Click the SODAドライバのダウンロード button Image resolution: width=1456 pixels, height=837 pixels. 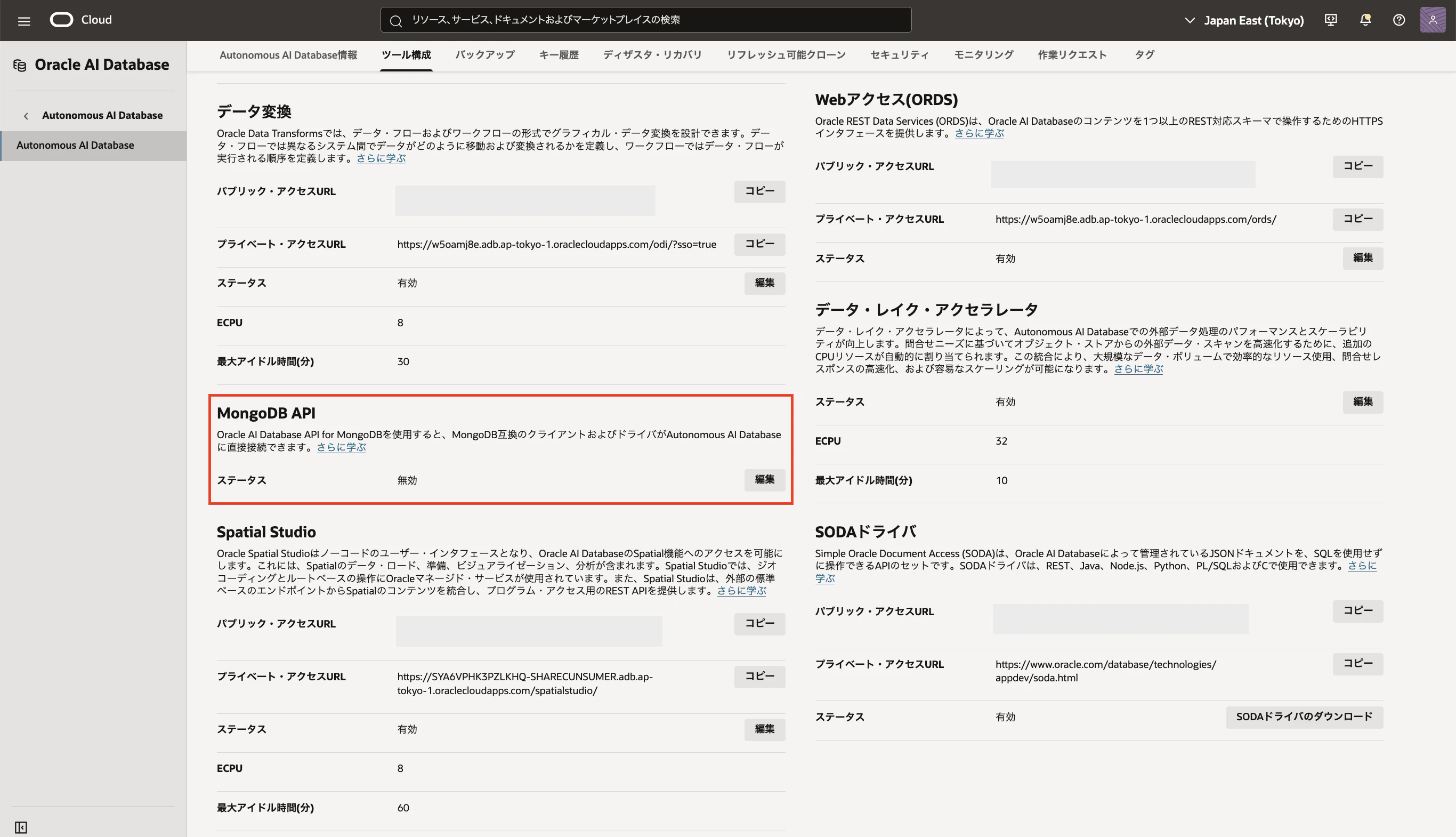pyautogui.click(x=1304, y=717)
